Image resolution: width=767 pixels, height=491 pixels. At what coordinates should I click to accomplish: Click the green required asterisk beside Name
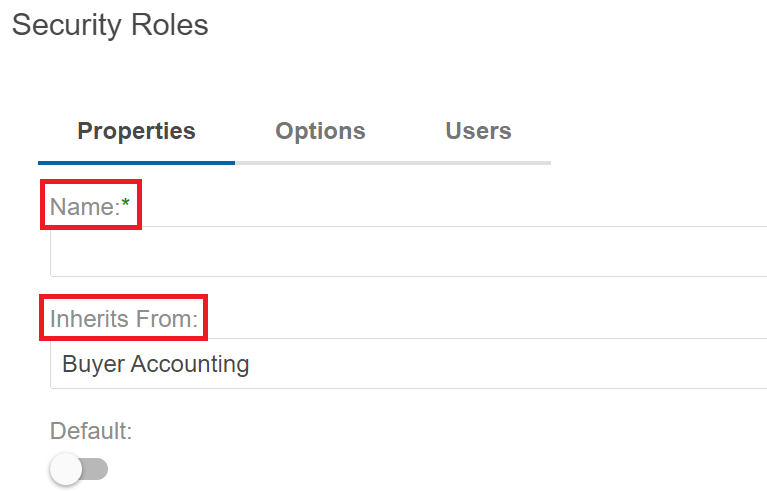click(x=126, y=204)
